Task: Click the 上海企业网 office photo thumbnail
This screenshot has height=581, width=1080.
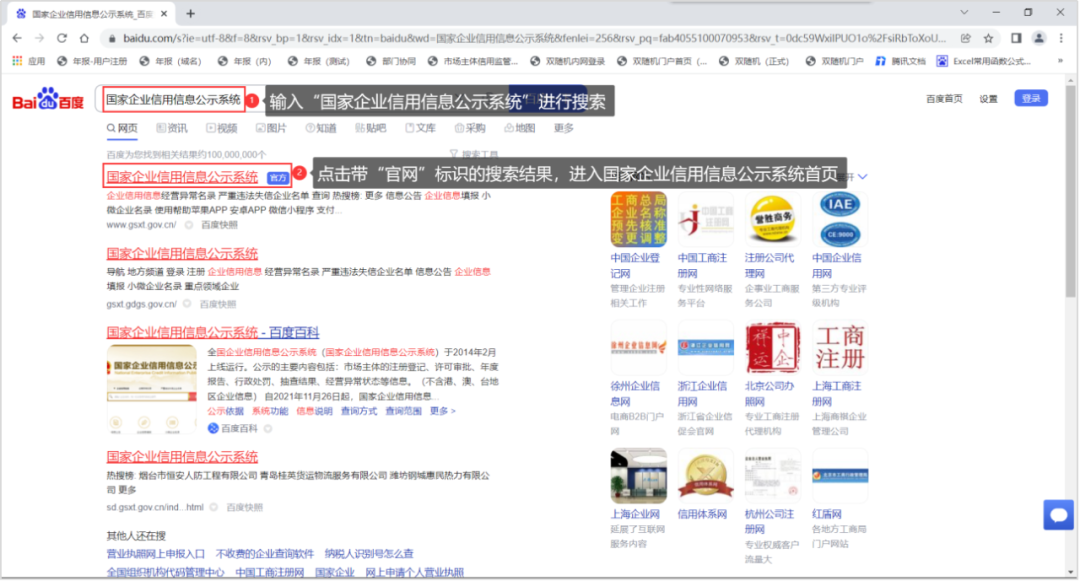Action: point(638,476)
